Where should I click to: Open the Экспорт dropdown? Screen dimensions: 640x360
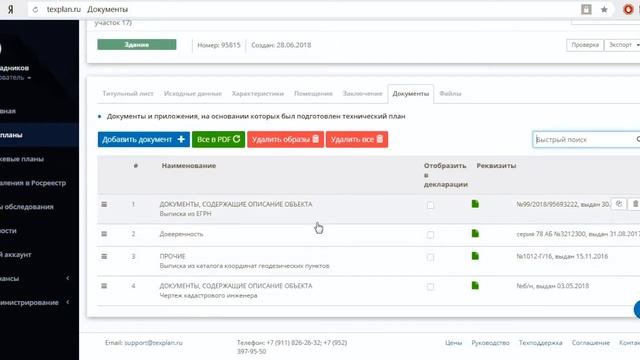pos(622,45)
